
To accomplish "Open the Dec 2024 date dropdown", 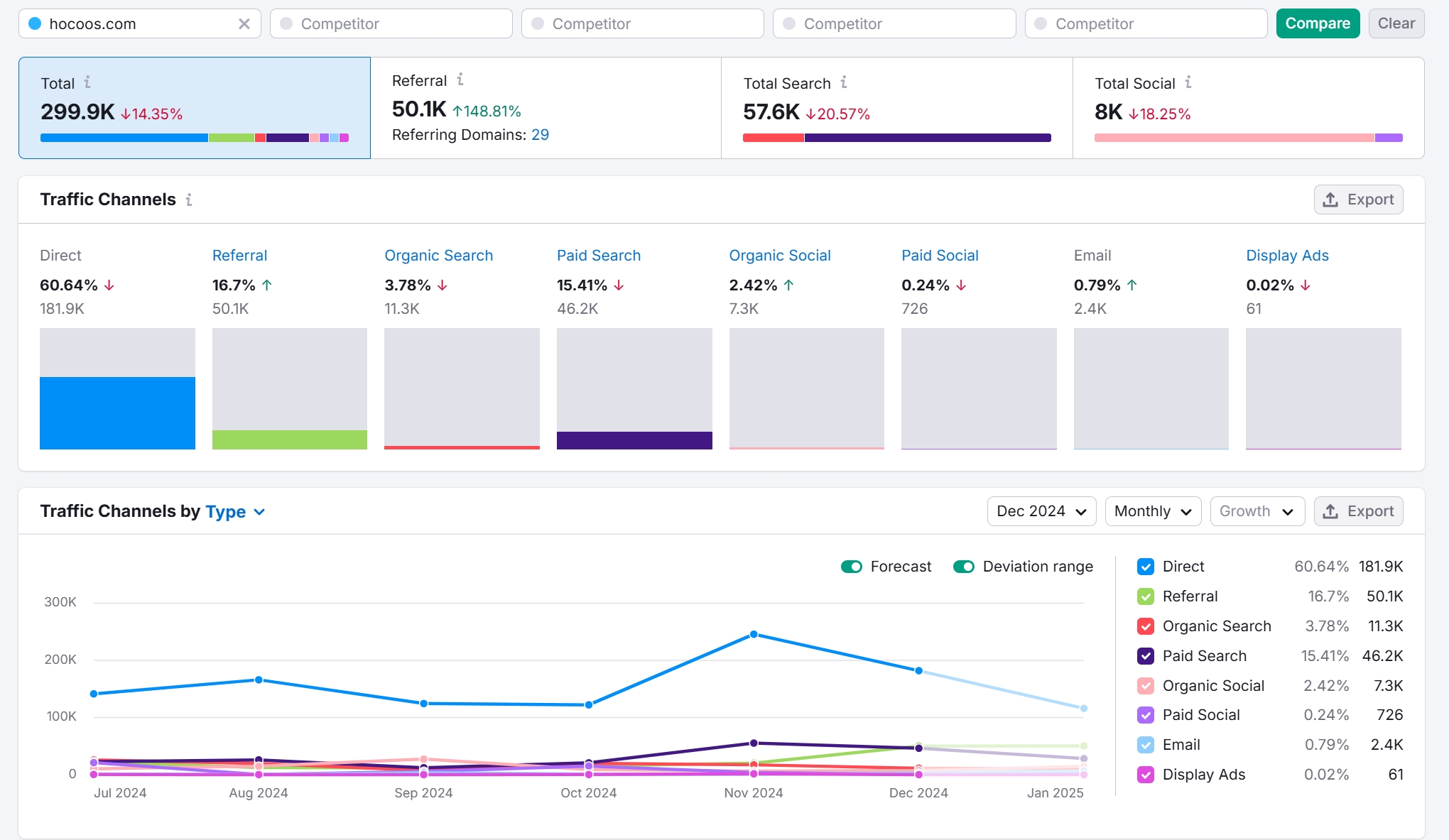I will [x=1041, y=511].
